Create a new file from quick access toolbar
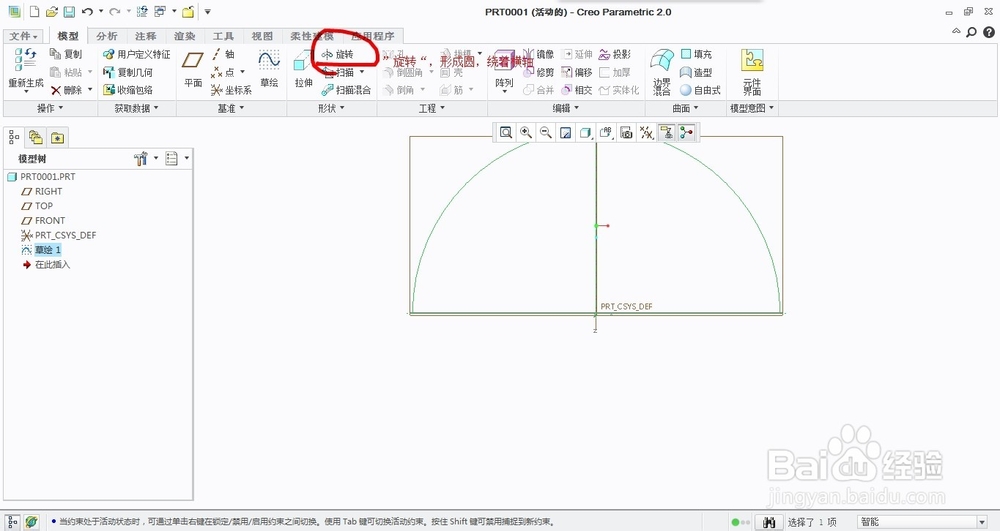Image resolution: width=1000 pixels, height=531 pixels. 34,11
